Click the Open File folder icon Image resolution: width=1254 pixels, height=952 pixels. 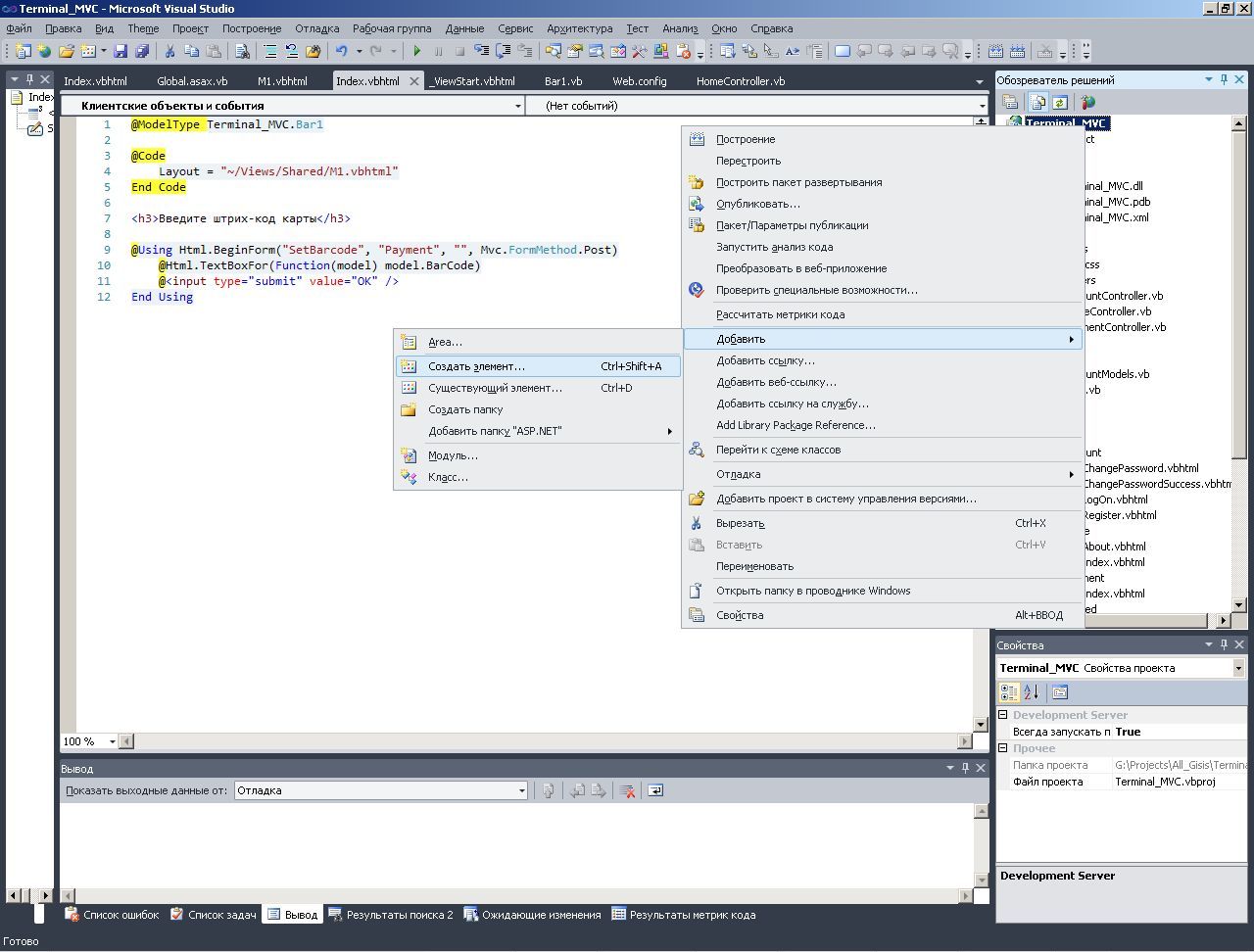67,51
